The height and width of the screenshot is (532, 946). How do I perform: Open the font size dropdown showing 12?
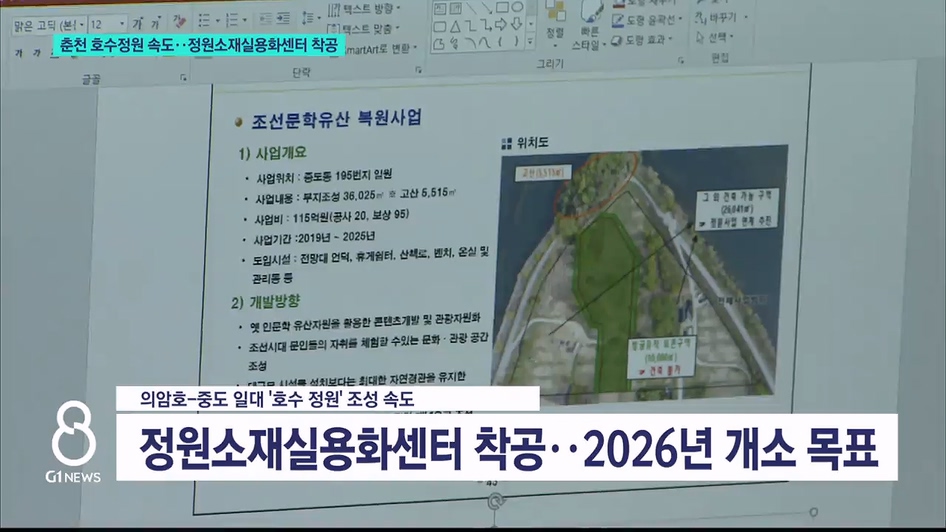[x=107, y=22]
